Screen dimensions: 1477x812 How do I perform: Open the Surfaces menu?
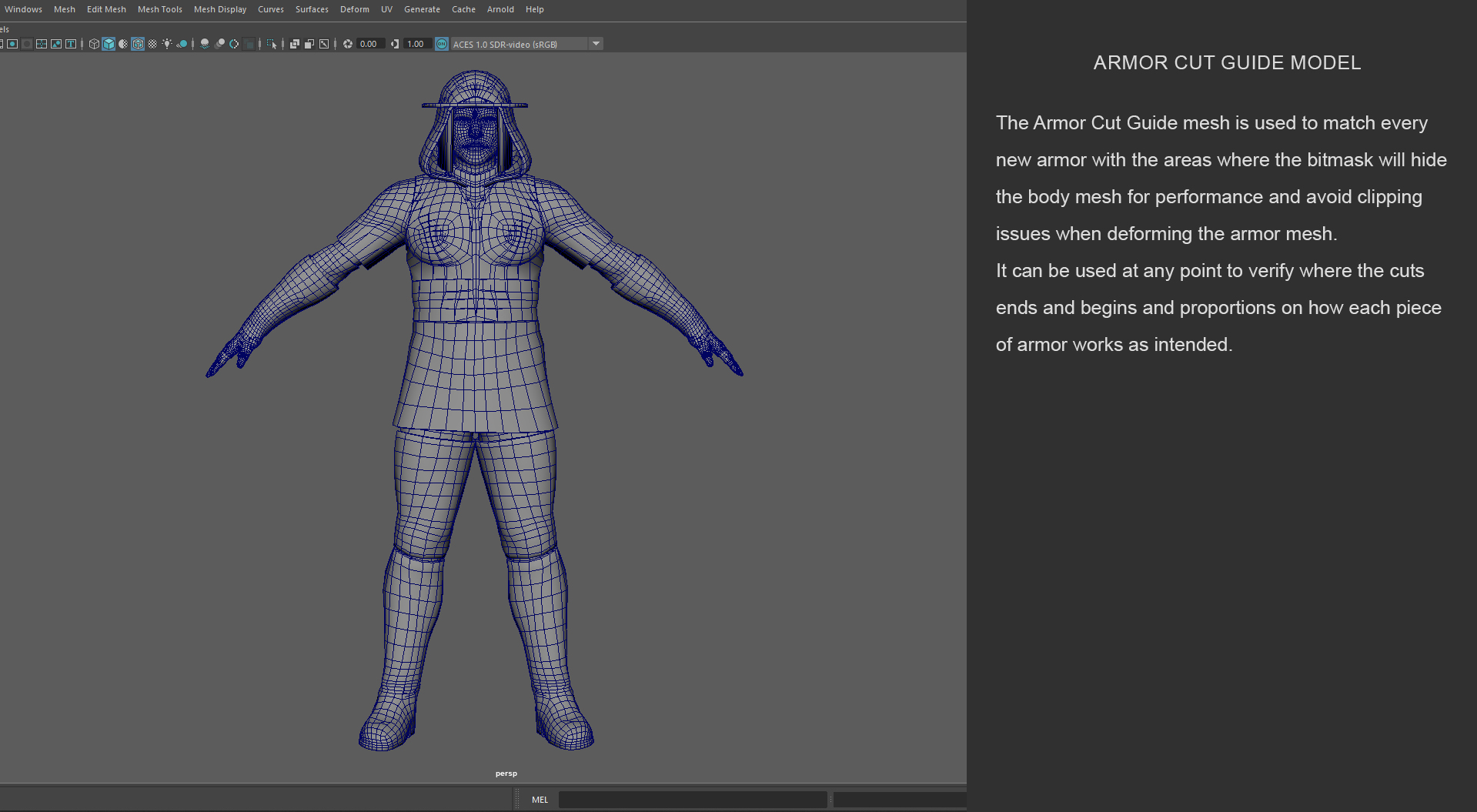click(x=312, y=9)
